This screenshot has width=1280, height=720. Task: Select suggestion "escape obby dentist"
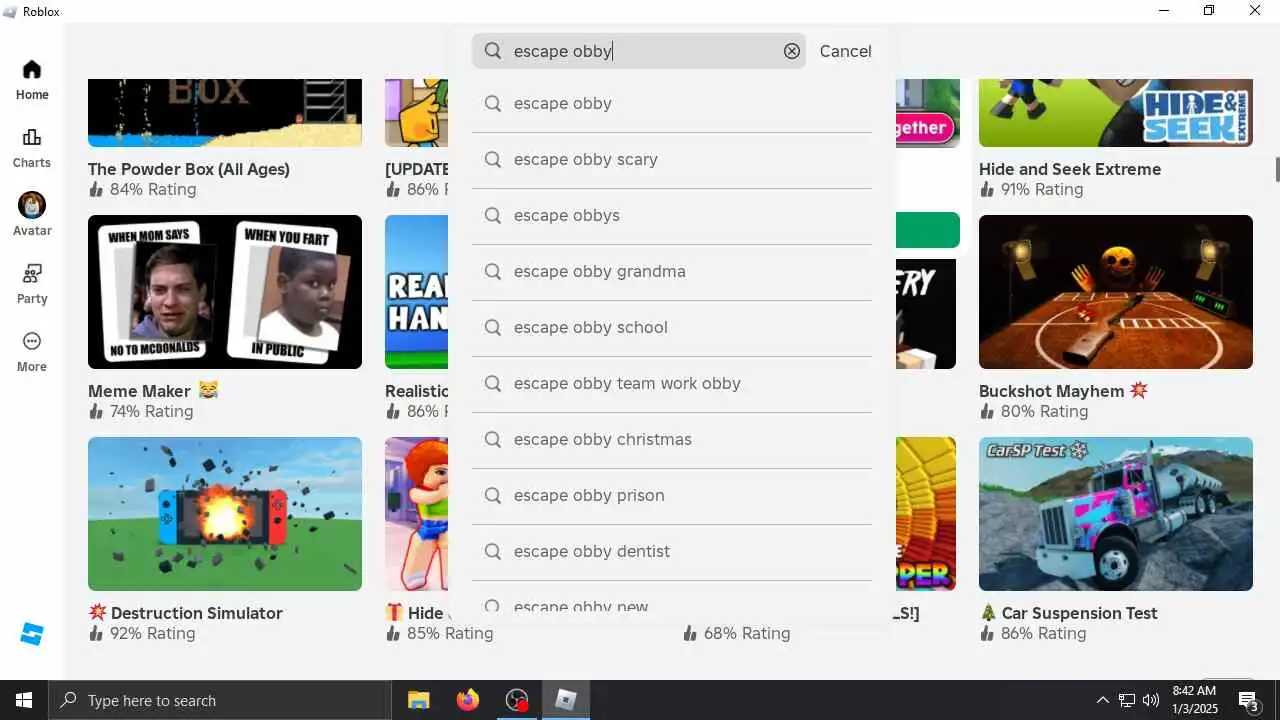672,551
